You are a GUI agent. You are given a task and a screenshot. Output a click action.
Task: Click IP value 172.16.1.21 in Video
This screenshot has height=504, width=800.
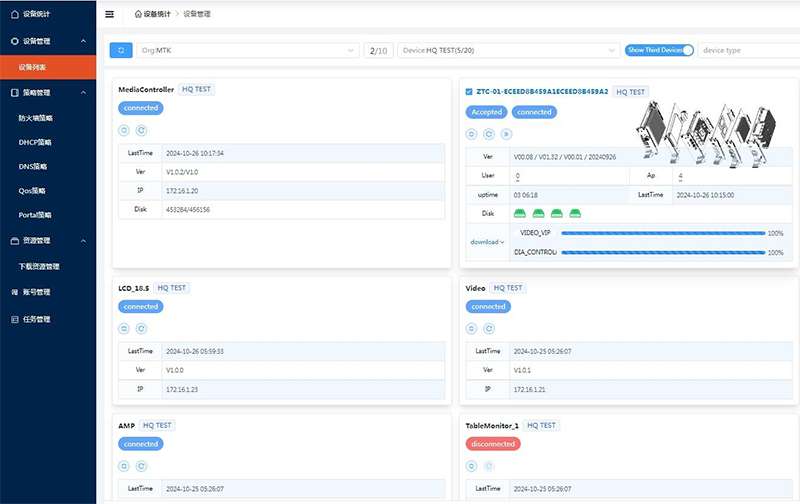[529, 390]
